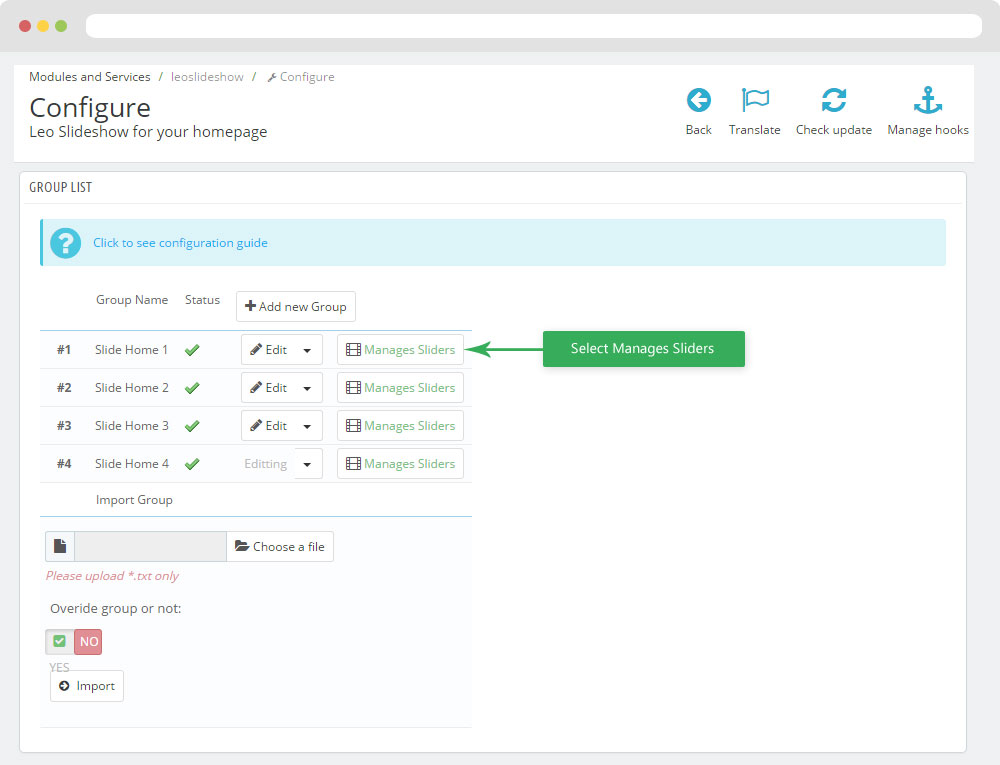1000x765 pixels.
Task: Click the import file name field
Action: coord(151,546)
